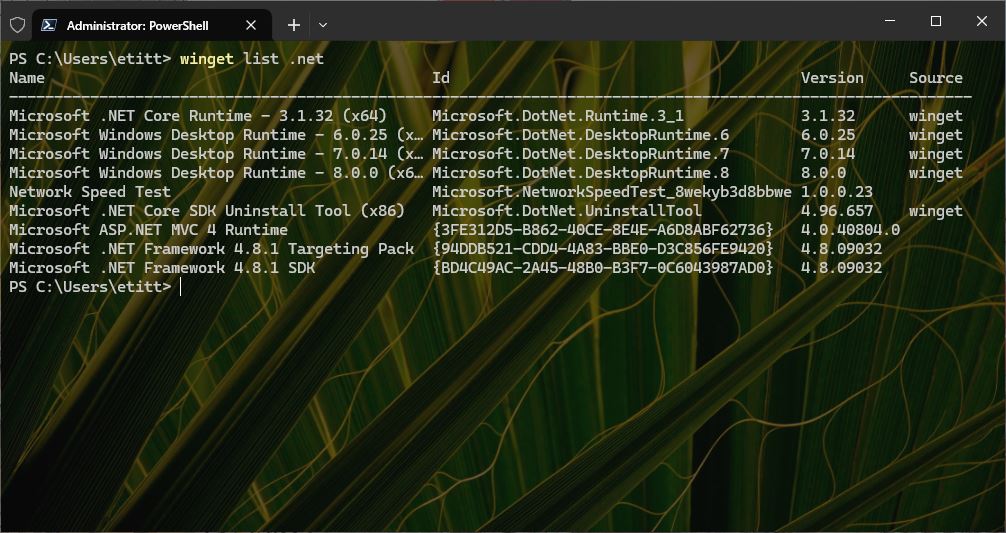Click 4.8.09032 in the Targeting Pack row
1006x533 pixels.
point(841,249)
